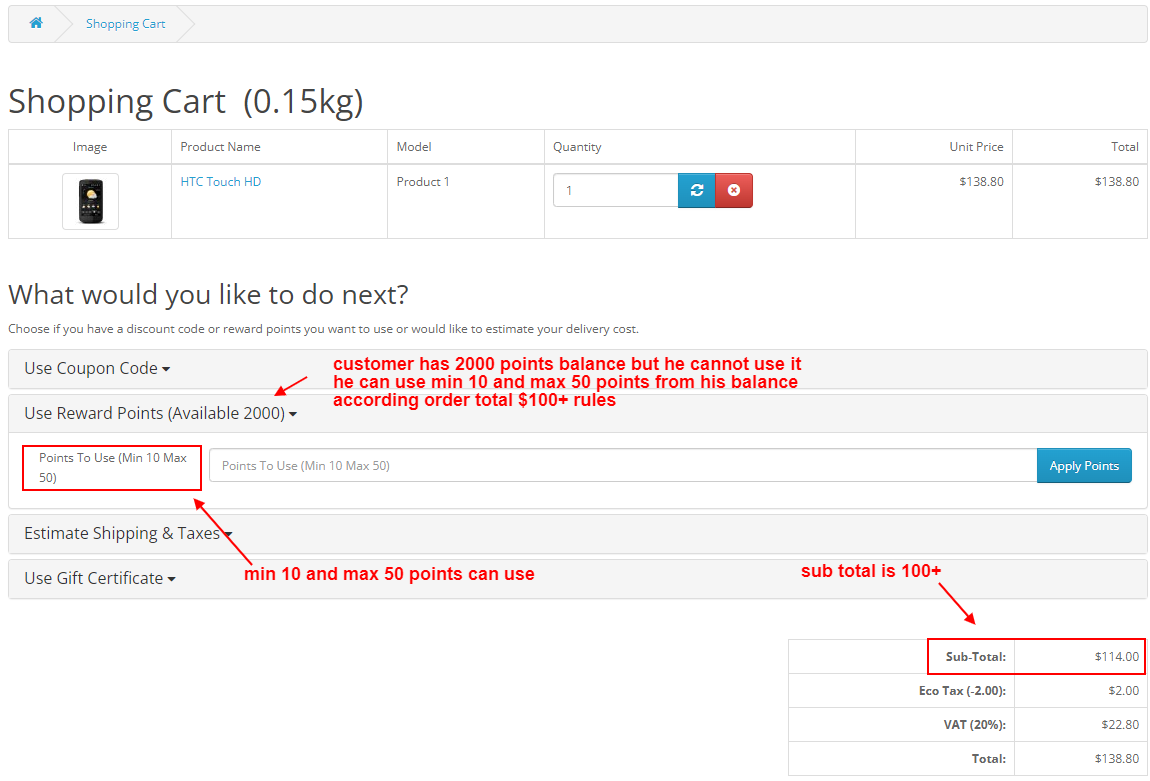The image size is (1150, 781).
Task: Focus the Points To Use text box
Action: tap(622, 466)
